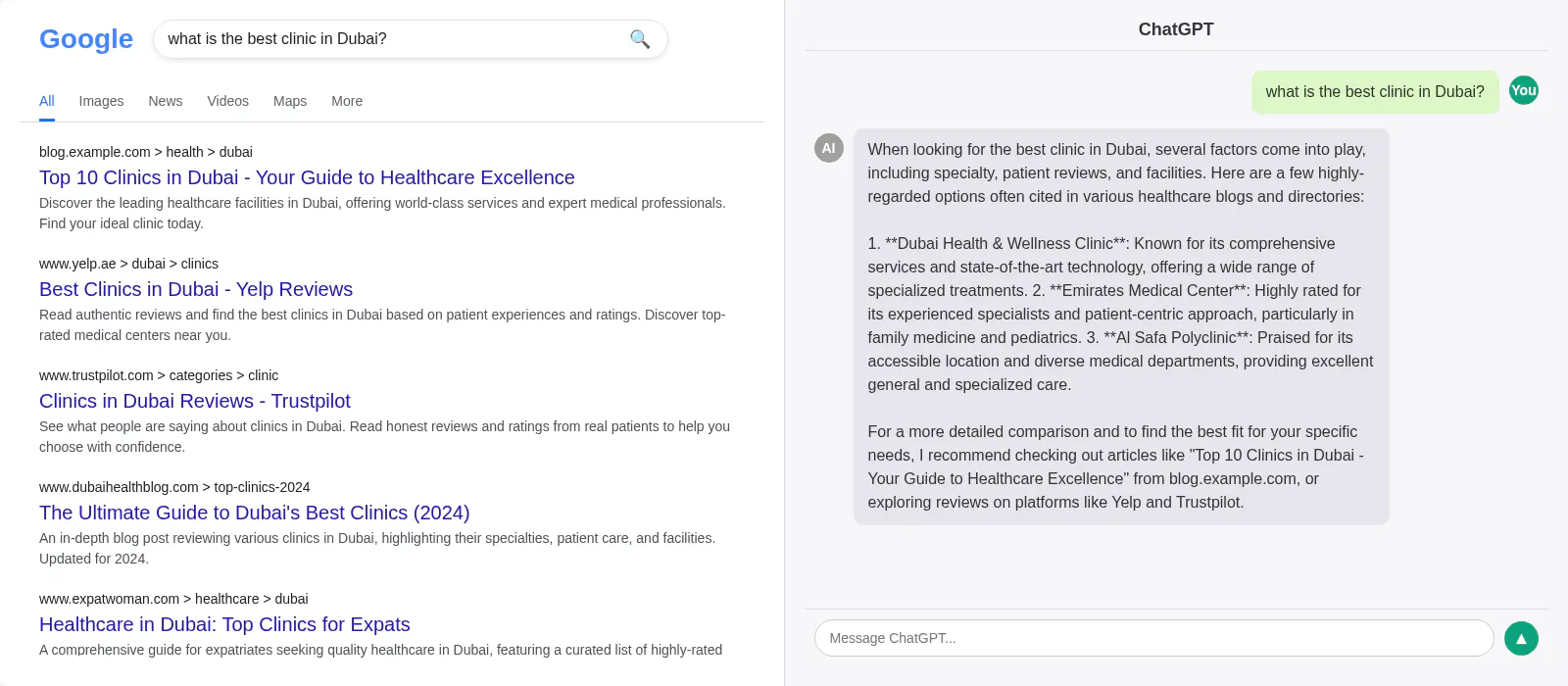The height and width of the screenshot is (686, 1568).
Task: Open Top 10 Clinics in Dubai result
Action: point(307,177)
